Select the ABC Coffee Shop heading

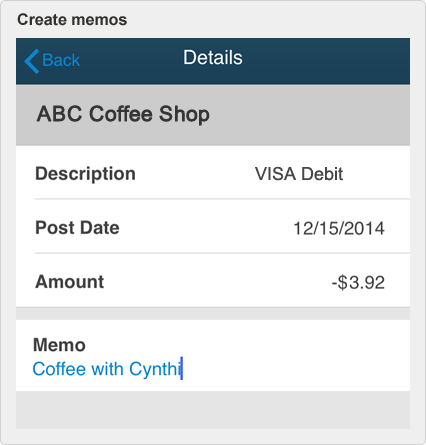point(123,114)
